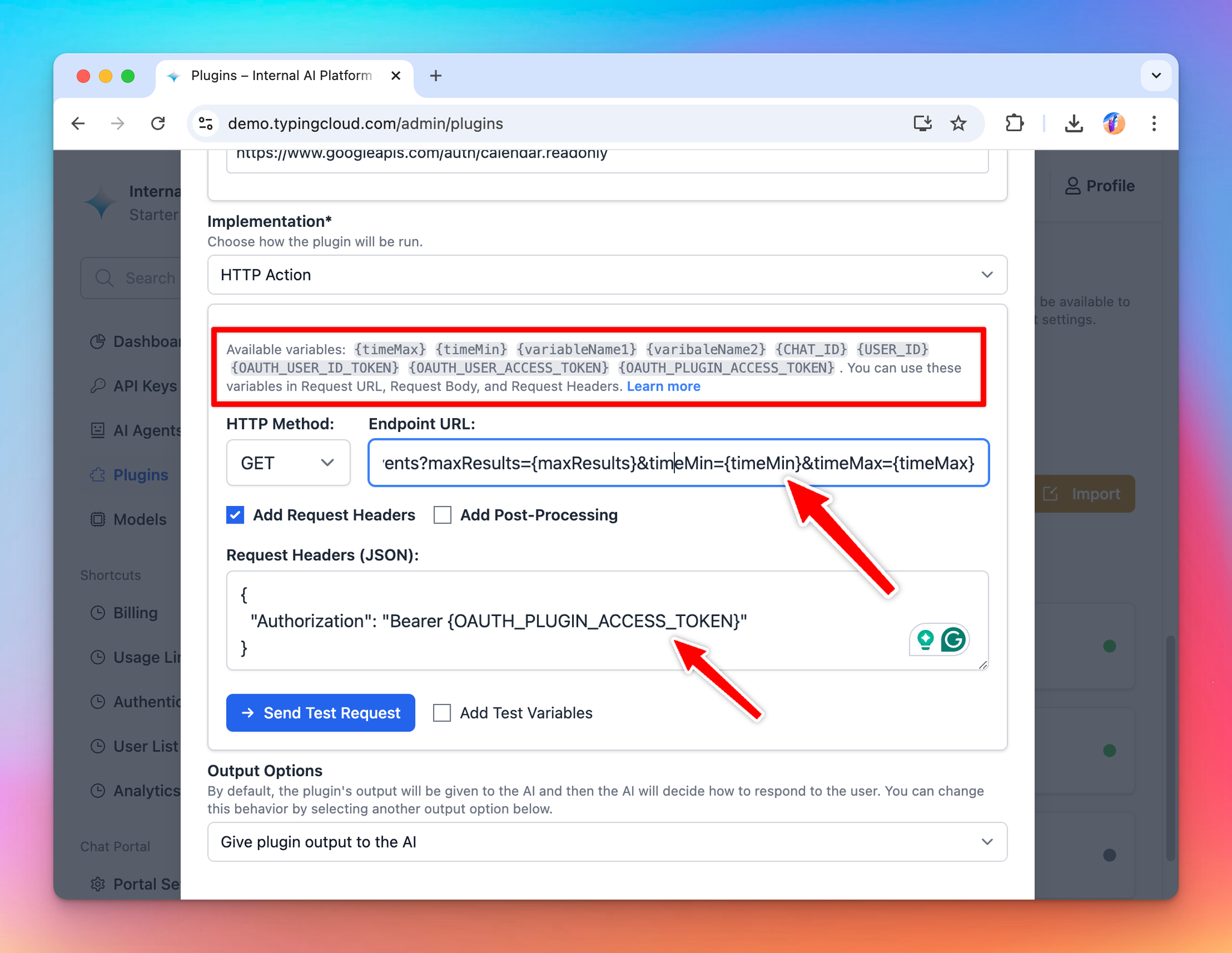Open the Plugins sidebar menu item

coord(140,475)
